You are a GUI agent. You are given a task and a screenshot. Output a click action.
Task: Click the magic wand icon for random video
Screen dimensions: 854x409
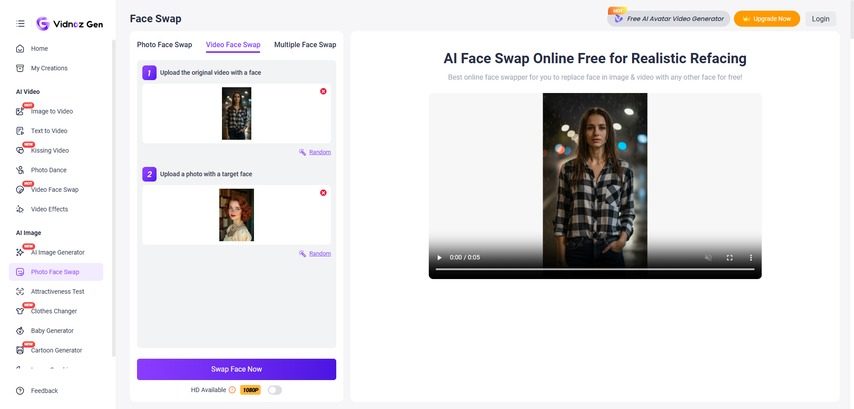pos(302,152)
